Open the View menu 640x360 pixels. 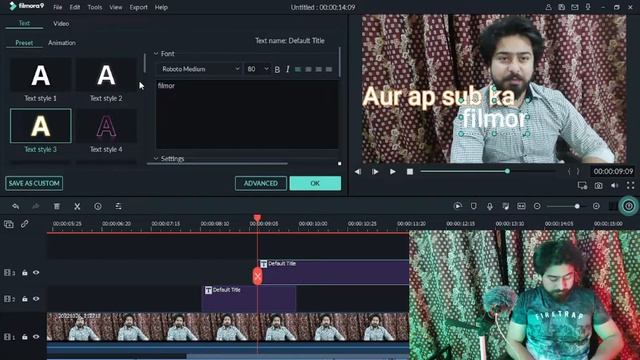[116, 7]
